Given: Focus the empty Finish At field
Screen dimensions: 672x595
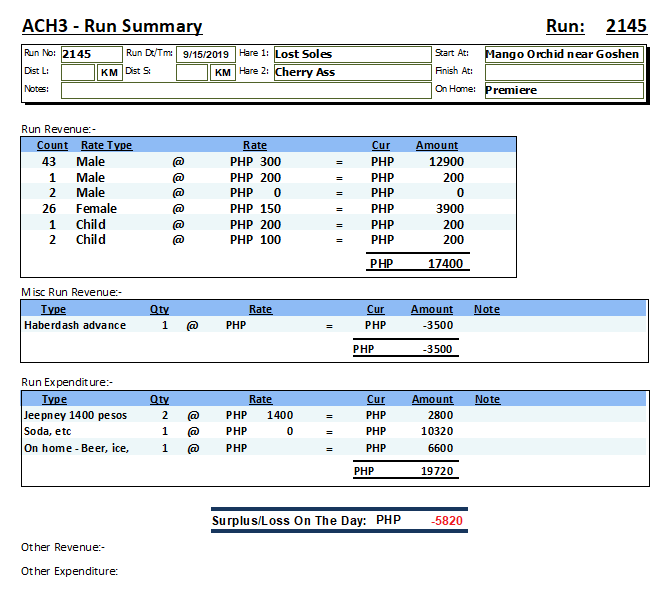Looking at the screenshot, I should pyautogui.click(x=563, y=72).
